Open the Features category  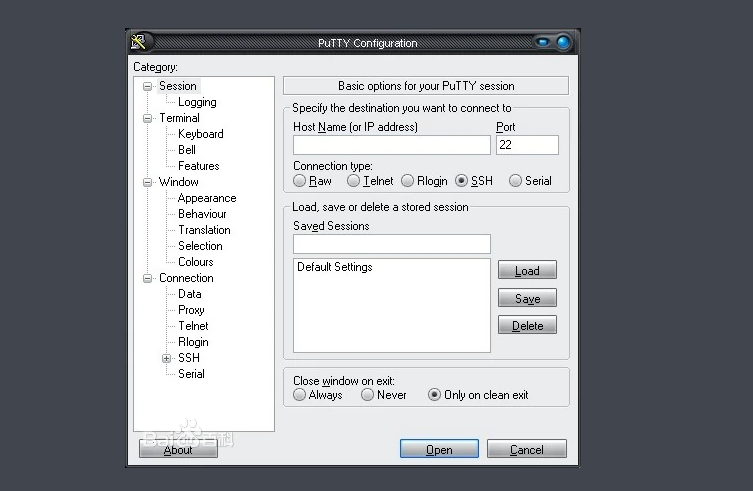click(x=198, y=166)
